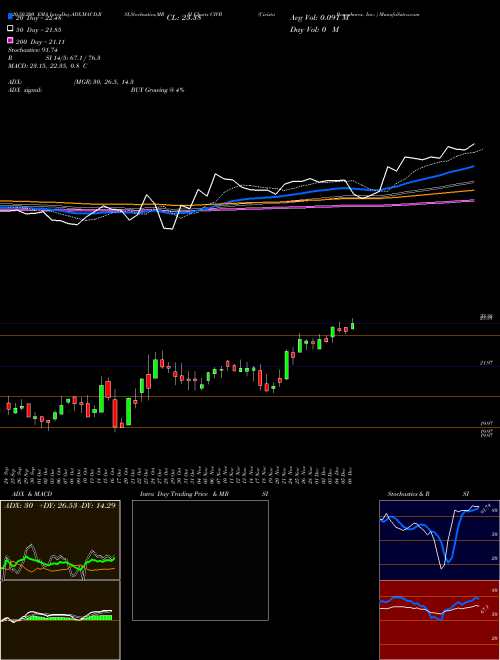Open the blue Stochastics mini chart
500x660 pixels.
click(439, 540)
